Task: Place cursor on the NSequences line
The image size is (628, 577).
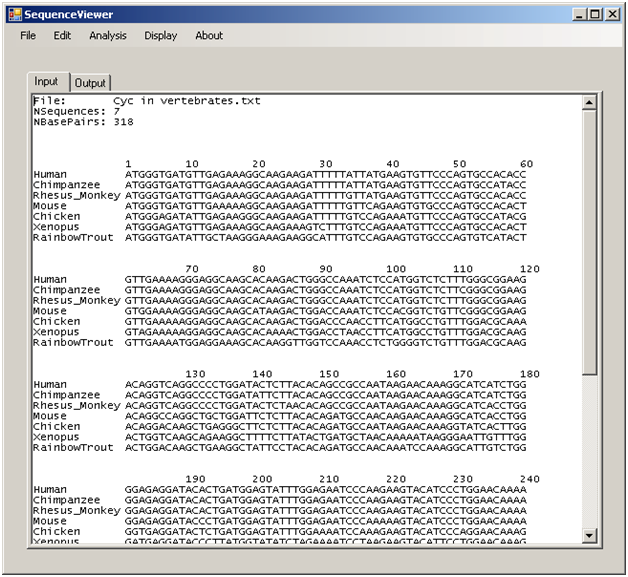Action: (x=68, y=111)
